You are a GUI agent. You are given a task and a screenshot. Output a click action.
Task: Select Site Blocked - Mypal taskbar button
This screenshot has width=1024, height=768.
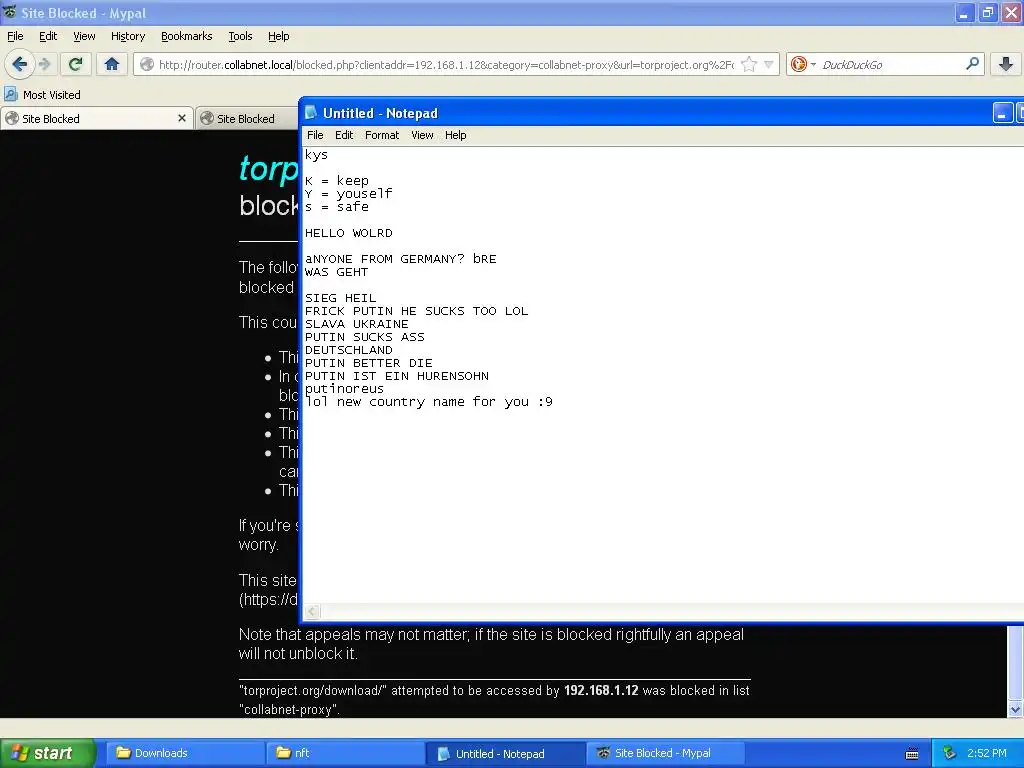pos(666,753)
